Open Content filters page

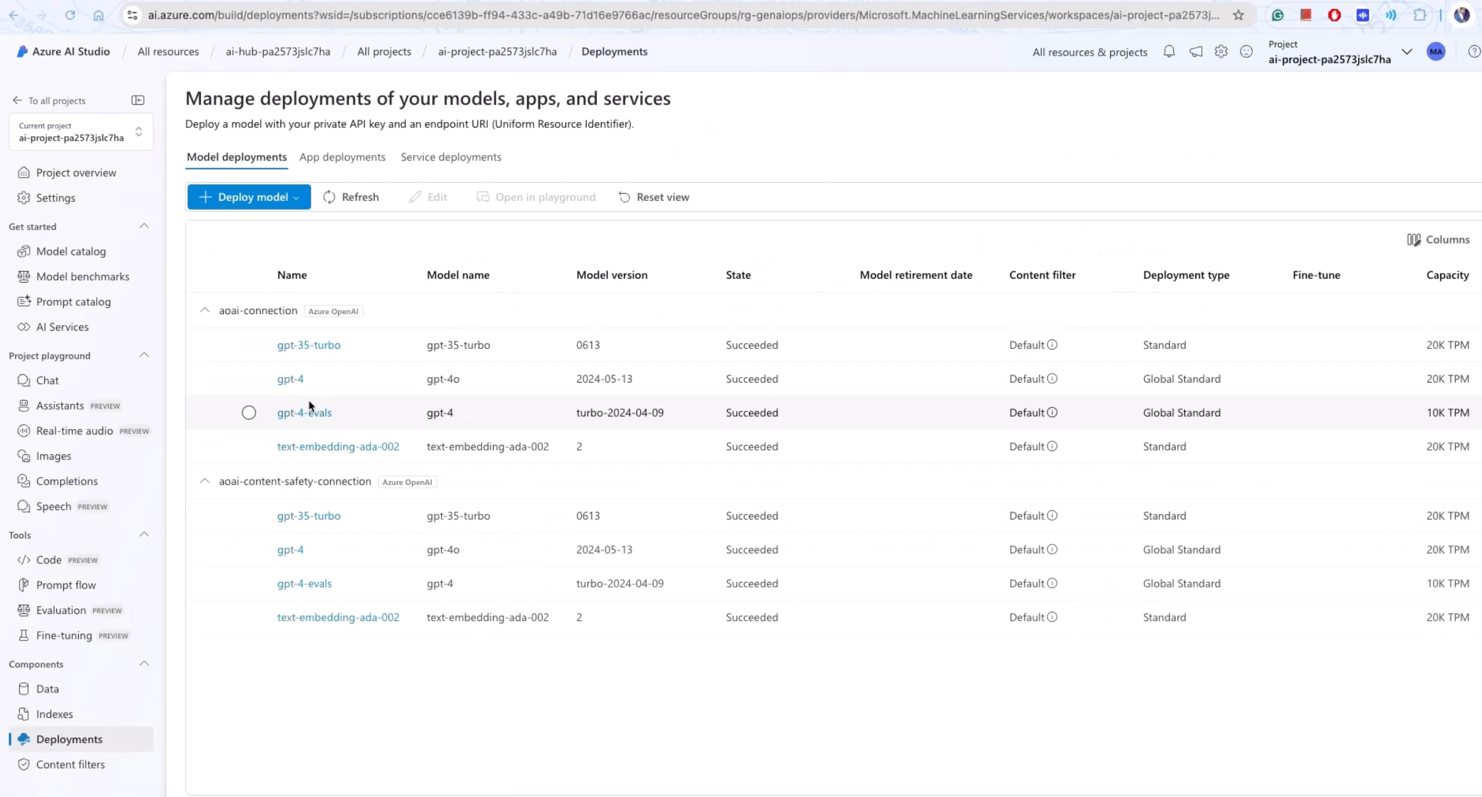(70, 764)
